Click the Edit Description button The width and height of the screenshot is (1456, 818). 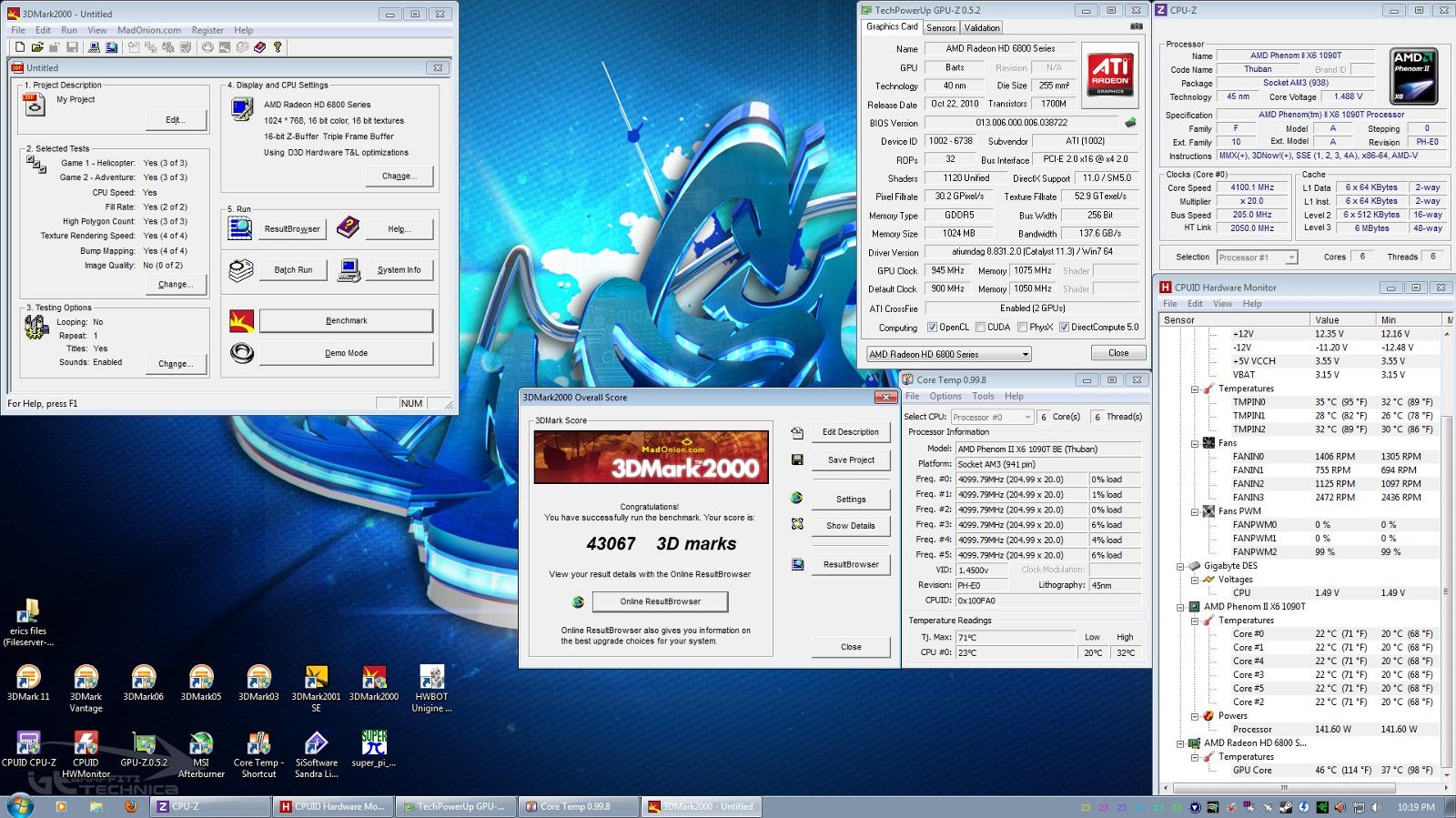[851, 432]
